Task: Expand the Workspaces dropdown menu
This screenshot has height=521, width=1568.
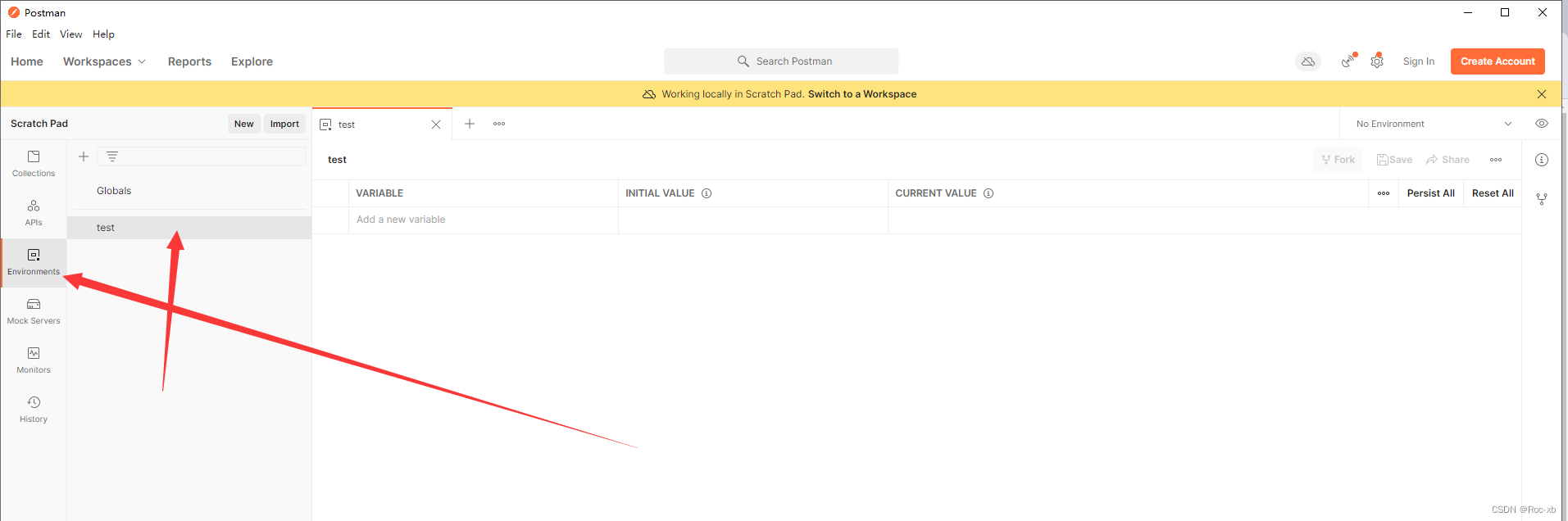Action: coord(104,61)
